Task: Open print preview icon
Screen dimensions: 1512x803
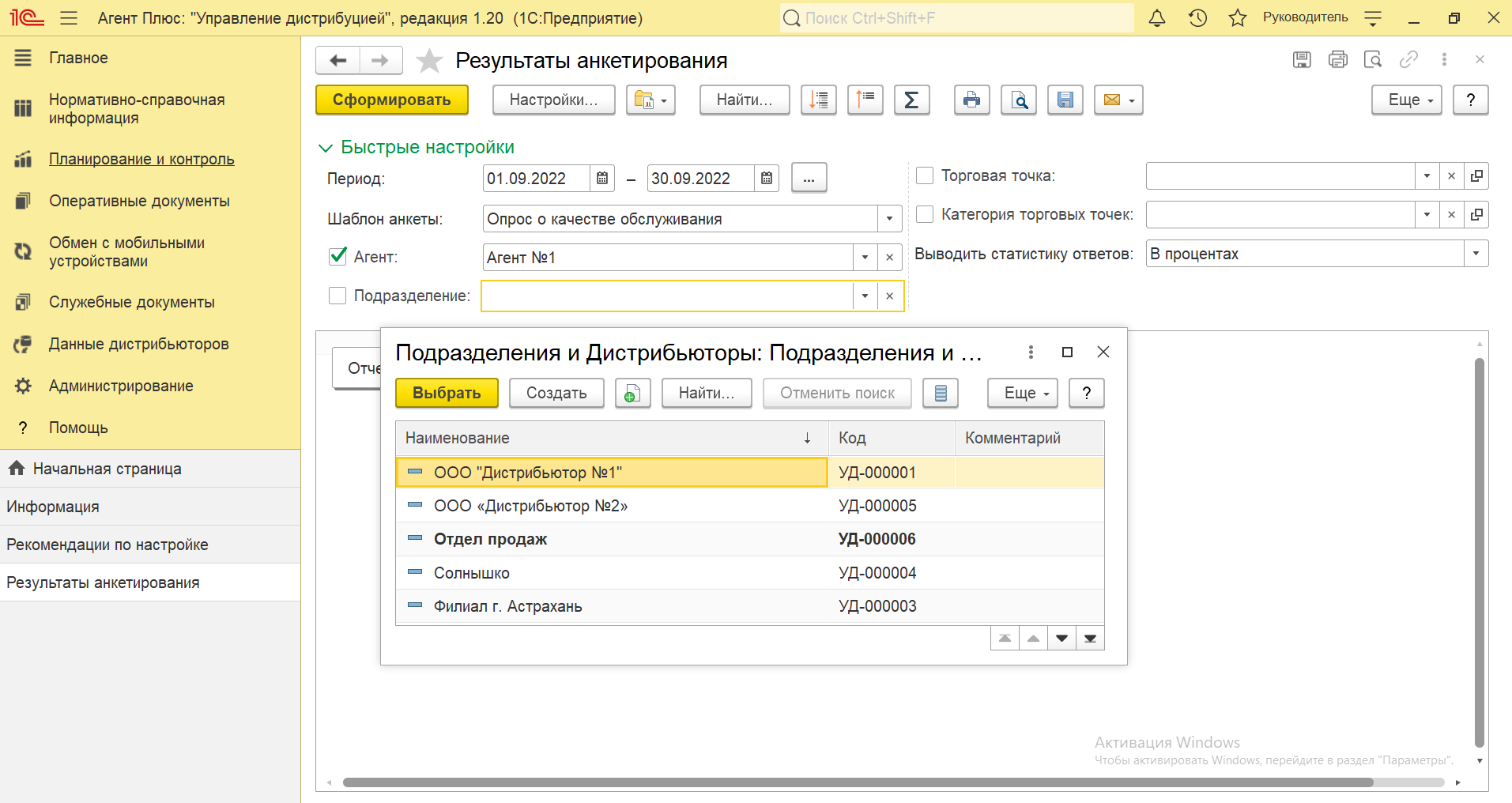Action: pos(1019,100)
